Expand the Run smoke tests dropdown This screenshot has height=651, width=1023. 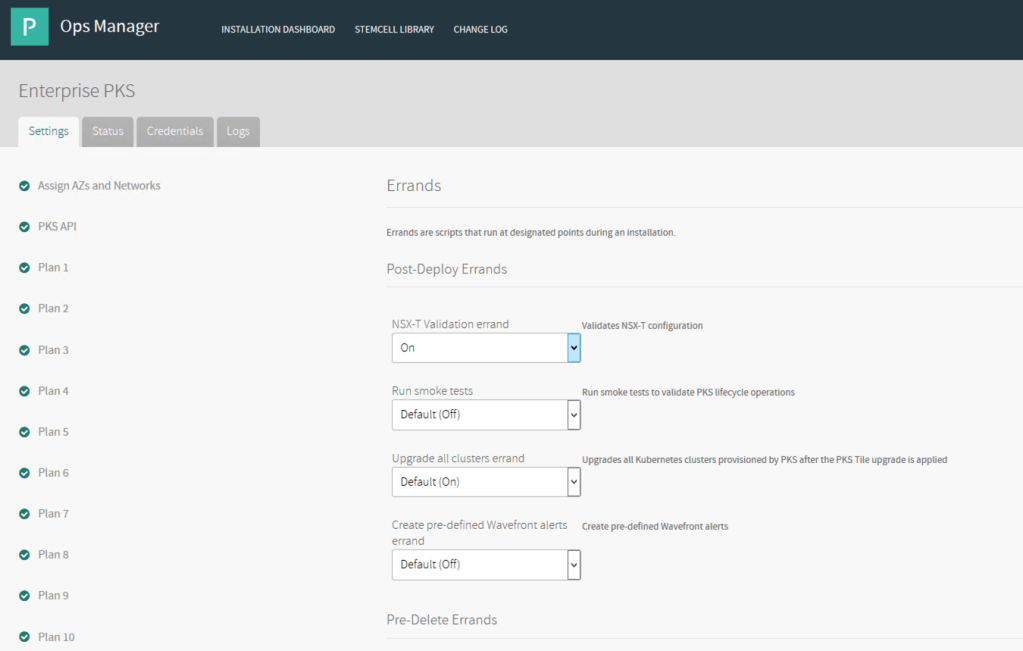485,414
